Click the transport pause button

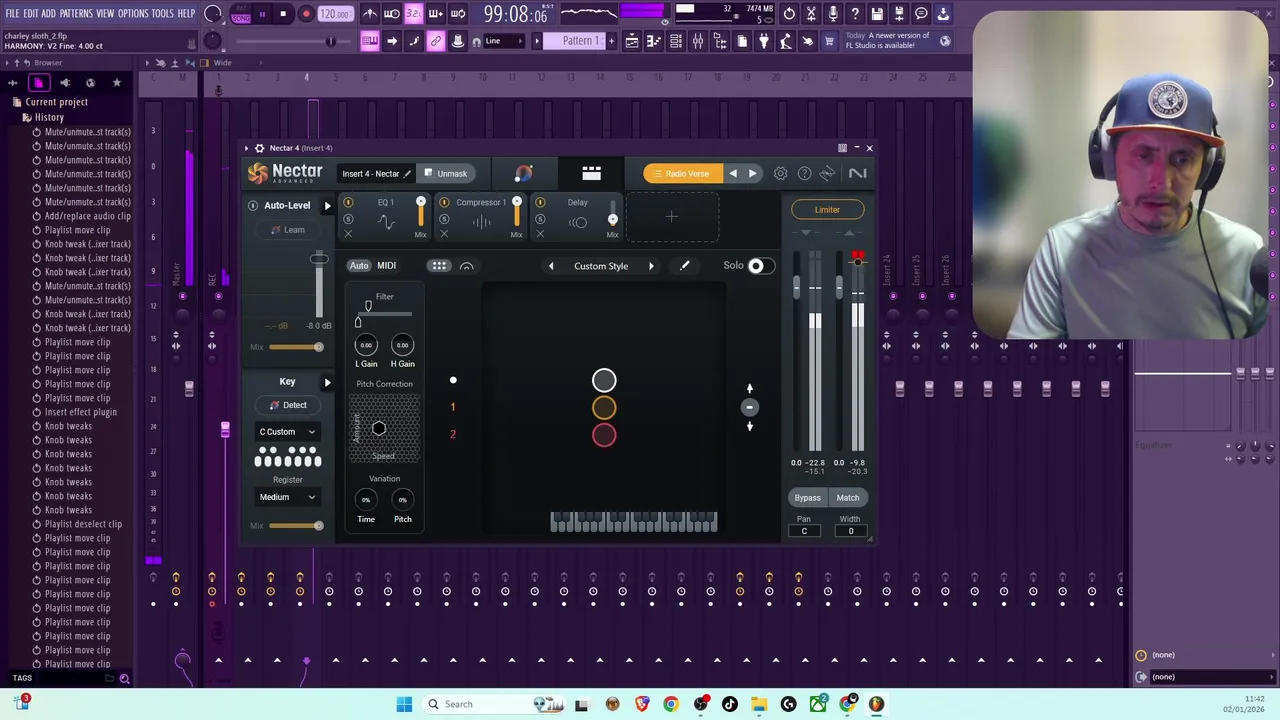tap(262, 14)
